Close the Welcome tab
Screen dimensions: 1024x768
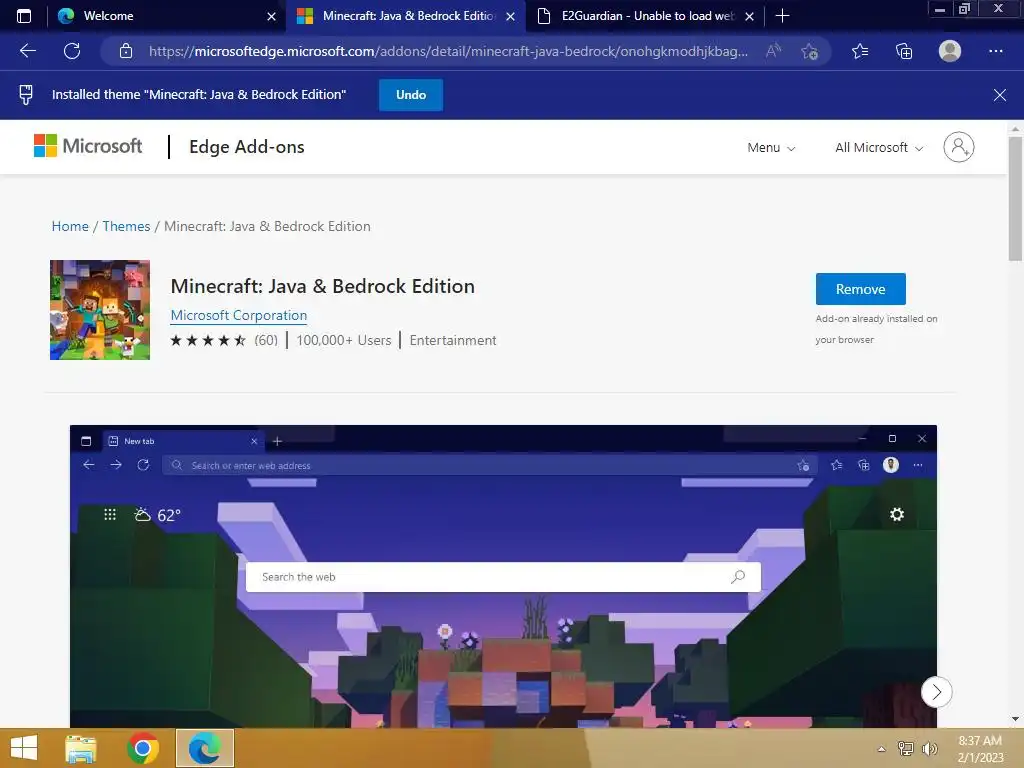(x=272, y=16)
